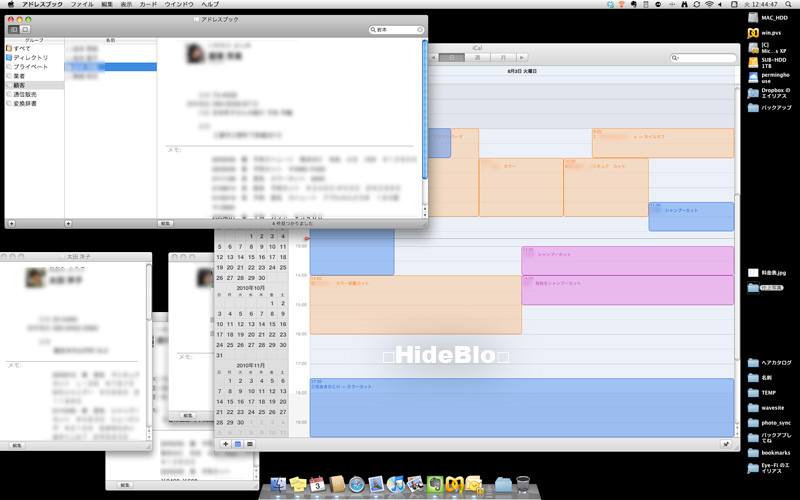
Task: Open Stickies from the Dock
Action: click(x=298, y=483)
